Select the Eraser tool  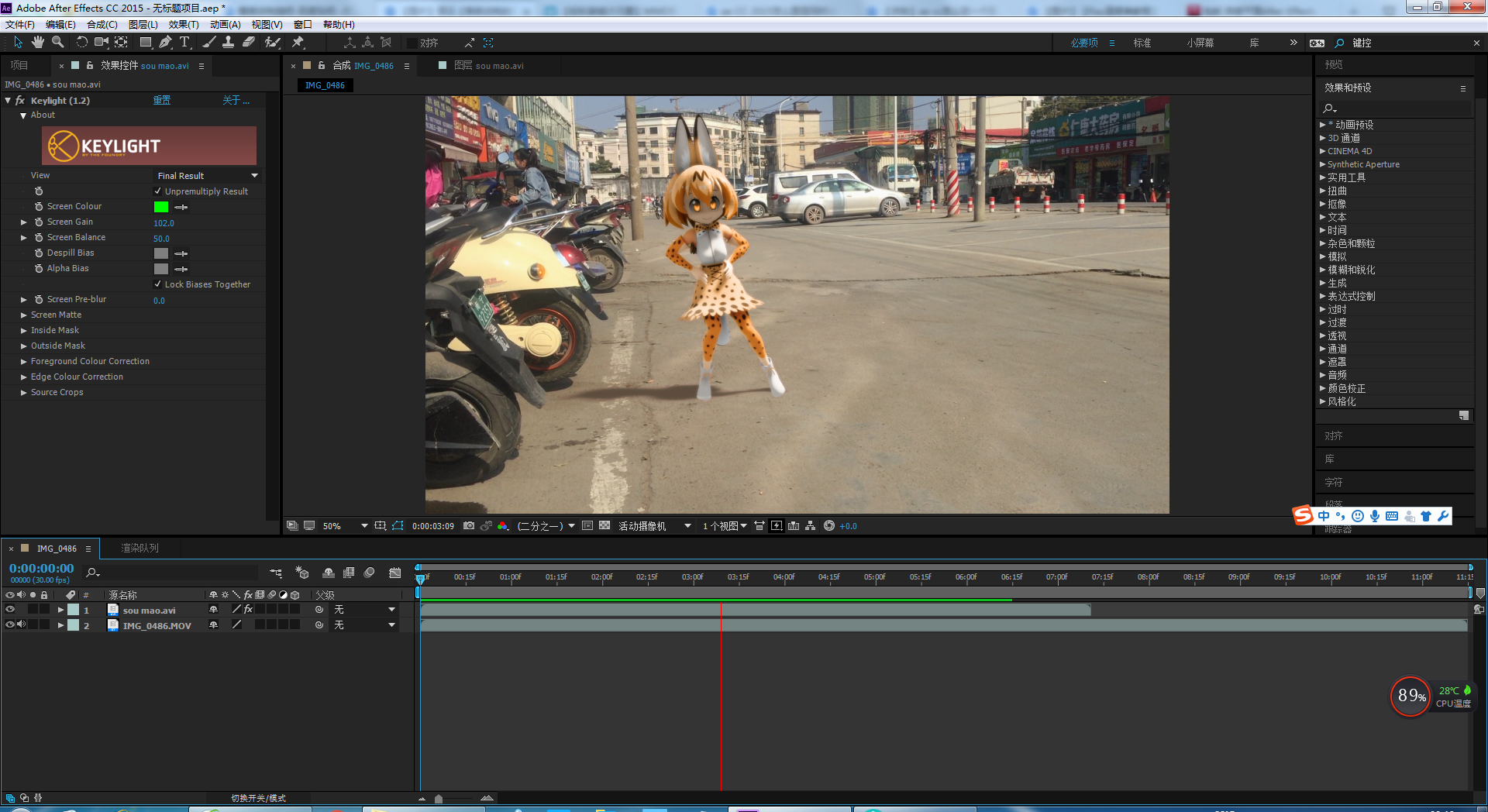coord(249,43)
